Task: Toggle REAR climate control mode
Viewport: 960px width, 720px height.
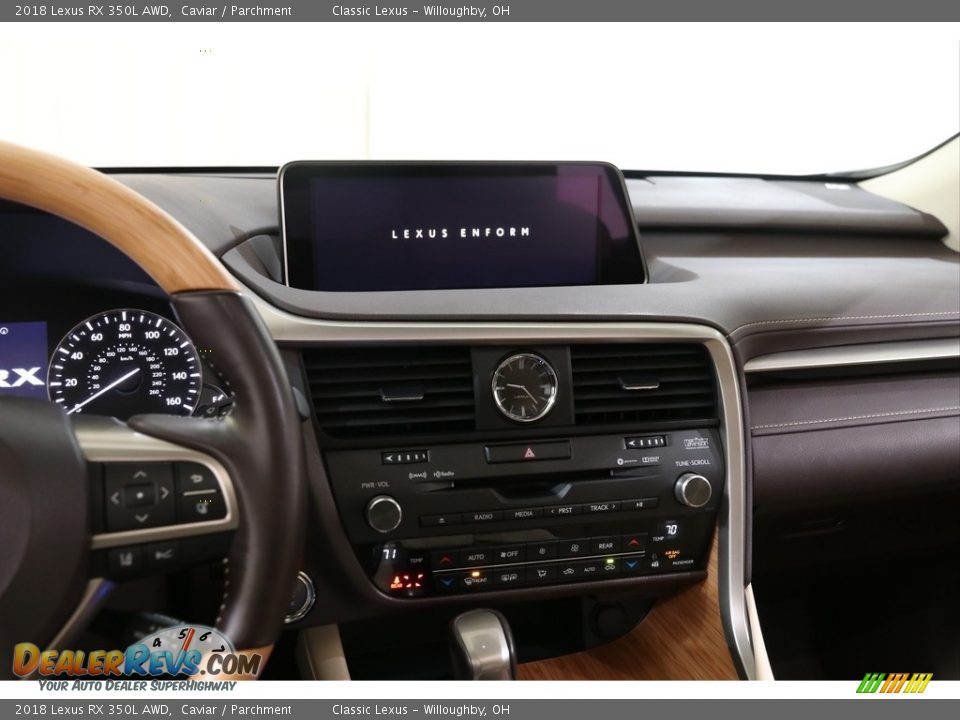Action: tap(607, 545)
